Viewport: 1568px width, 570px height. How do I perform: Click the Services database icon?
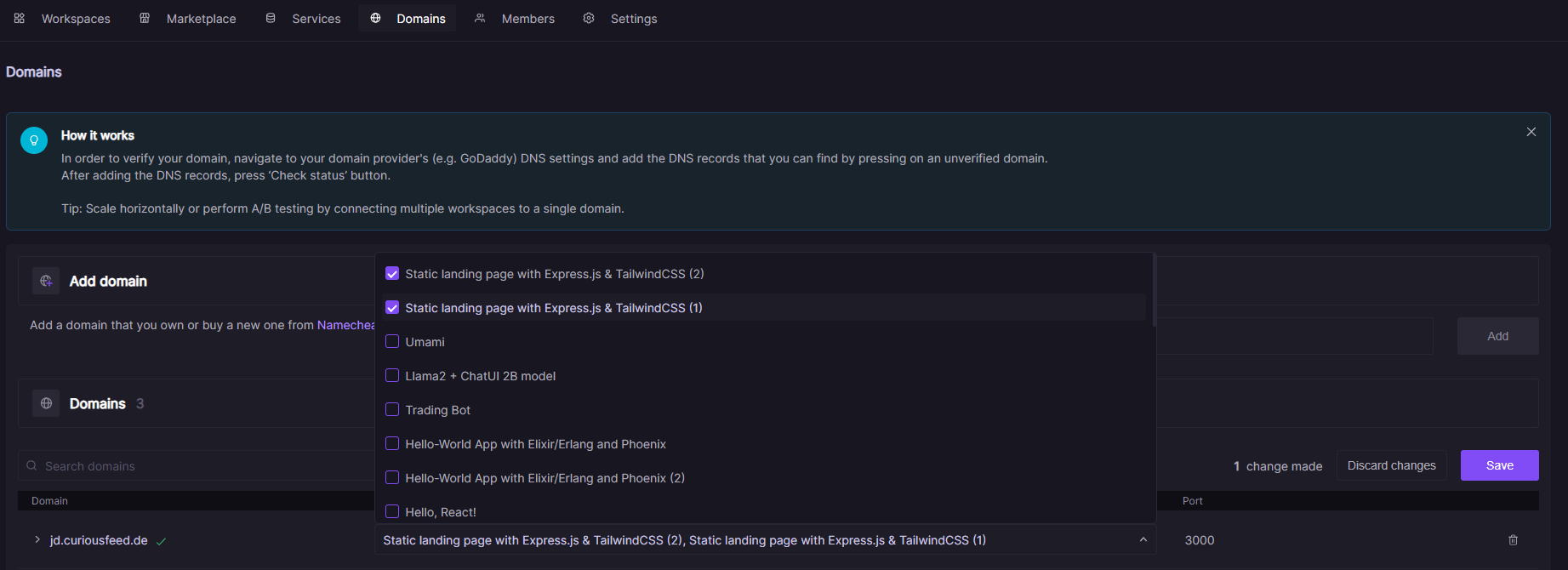(270, 17)
